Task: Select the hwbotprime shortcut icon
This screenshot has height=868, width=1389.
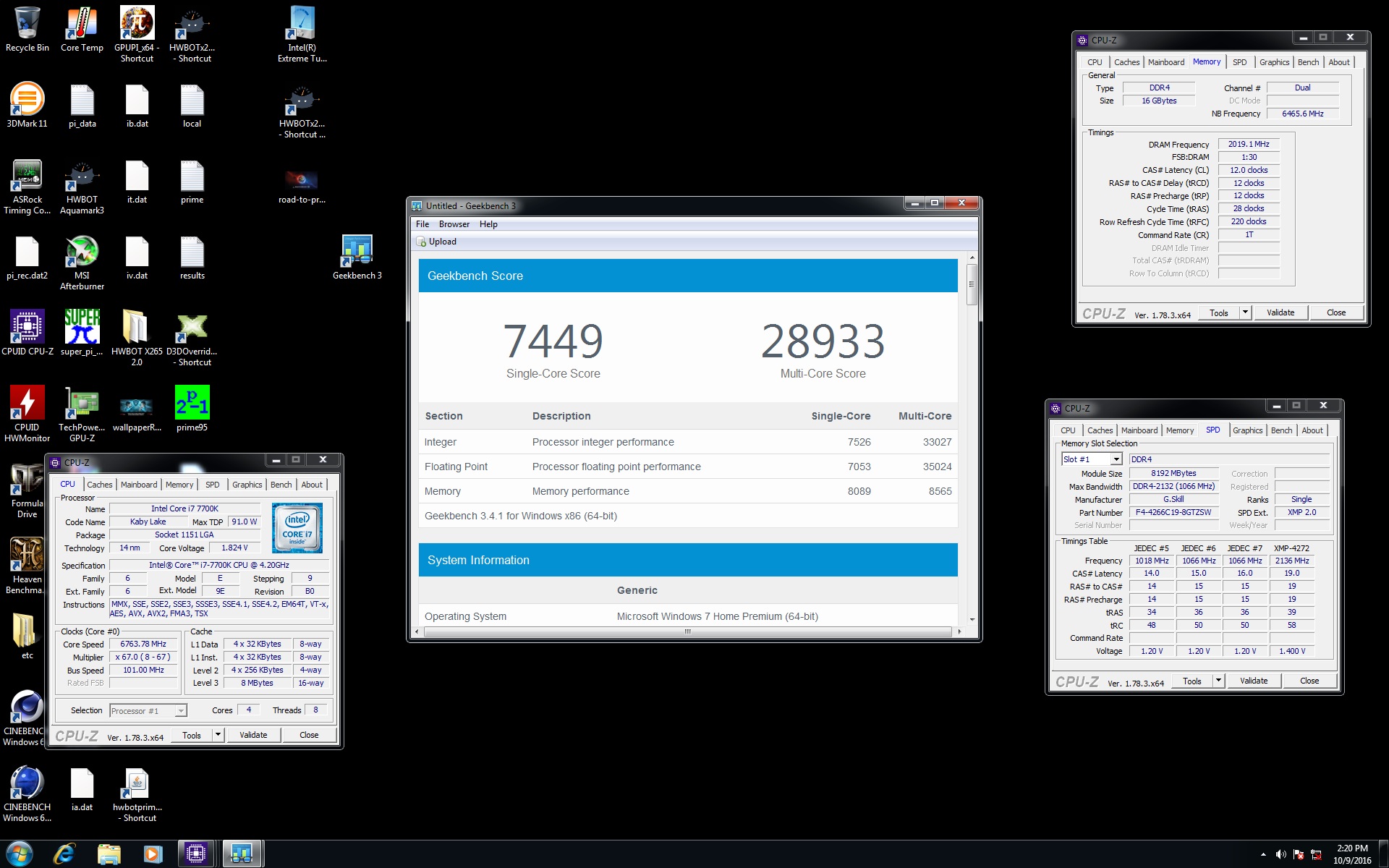Action: click(x=137, y=793)
